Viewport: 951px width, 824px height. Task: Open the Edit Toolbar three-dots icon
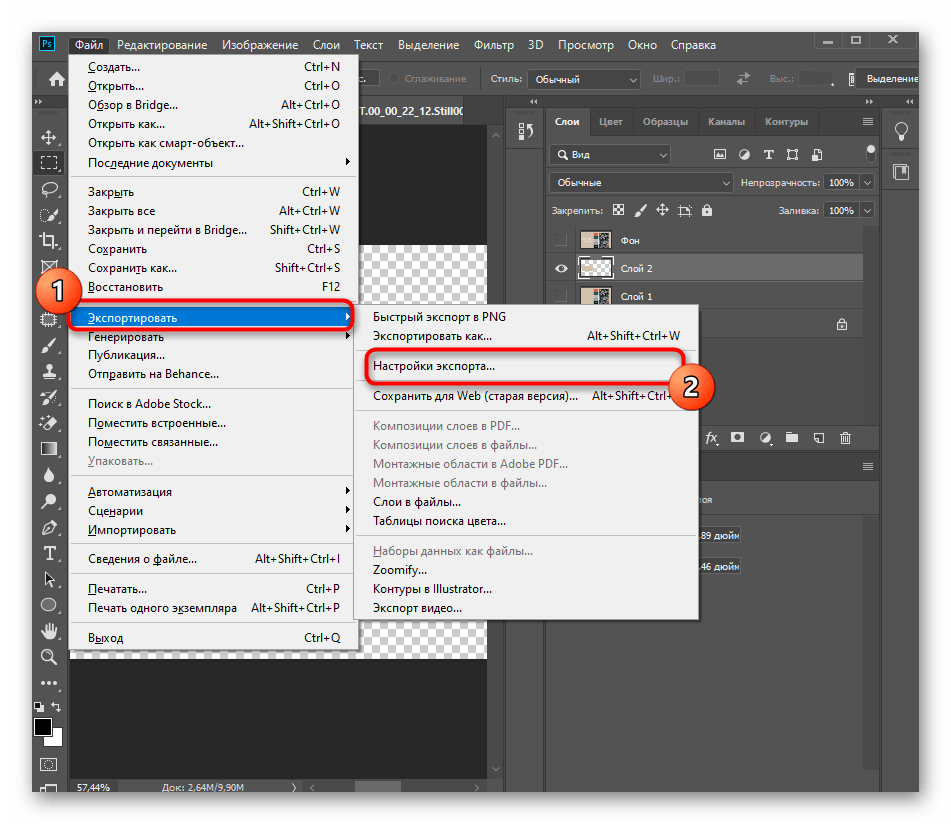click(49, 683)
